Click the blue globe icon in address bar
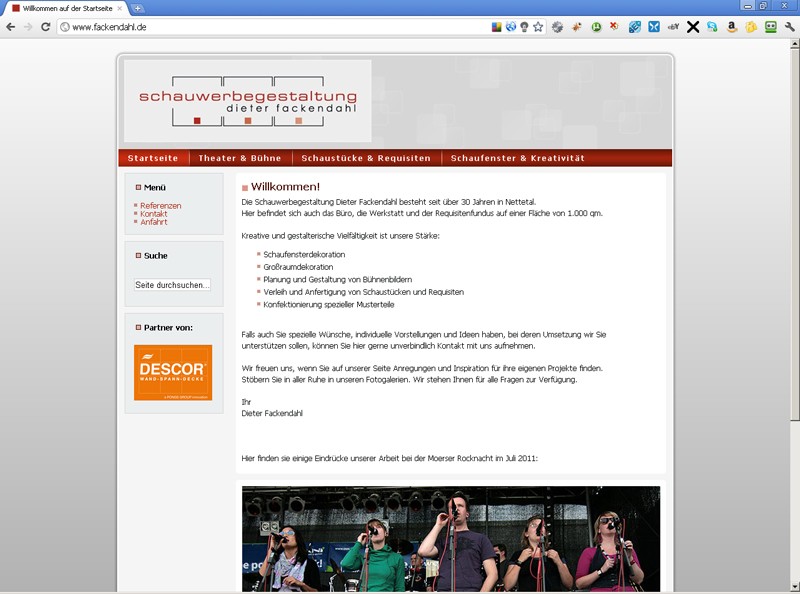Screen dimensions: 800x594 click(511, 27)
